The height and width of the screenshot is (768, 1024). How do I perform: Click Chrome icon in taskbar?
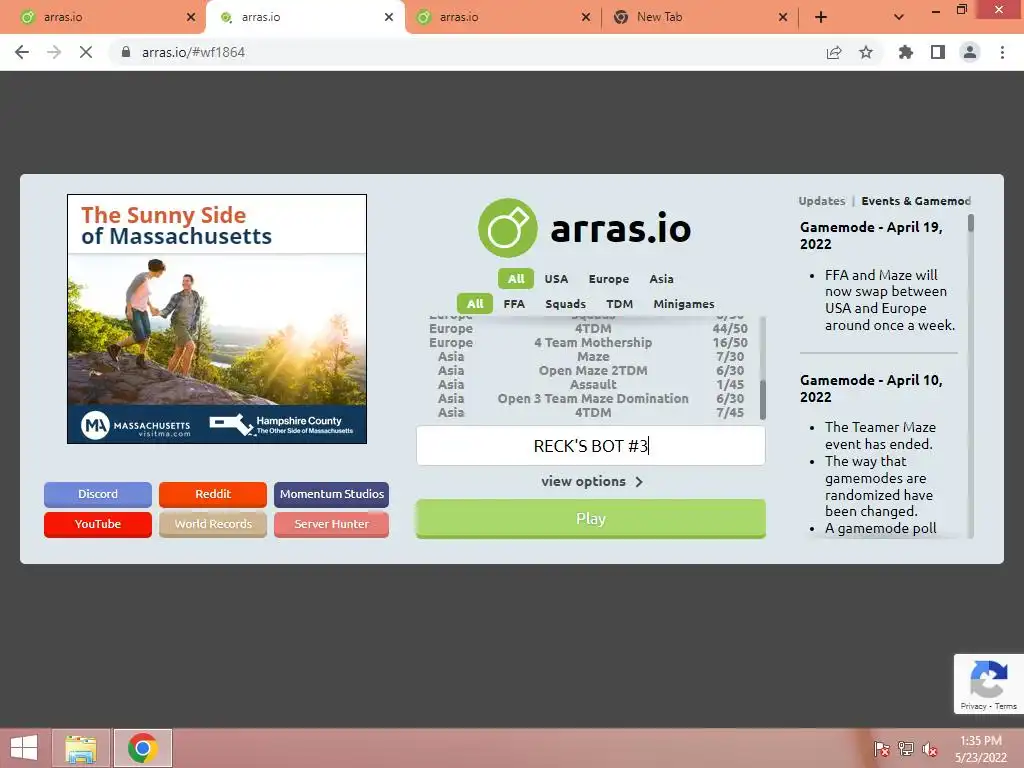click(142, 748)
